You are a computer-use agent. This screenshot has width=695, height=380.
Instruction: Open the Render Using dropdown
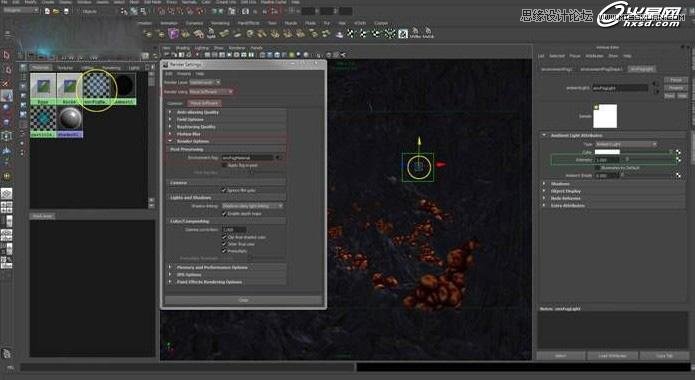pos(211,91)
